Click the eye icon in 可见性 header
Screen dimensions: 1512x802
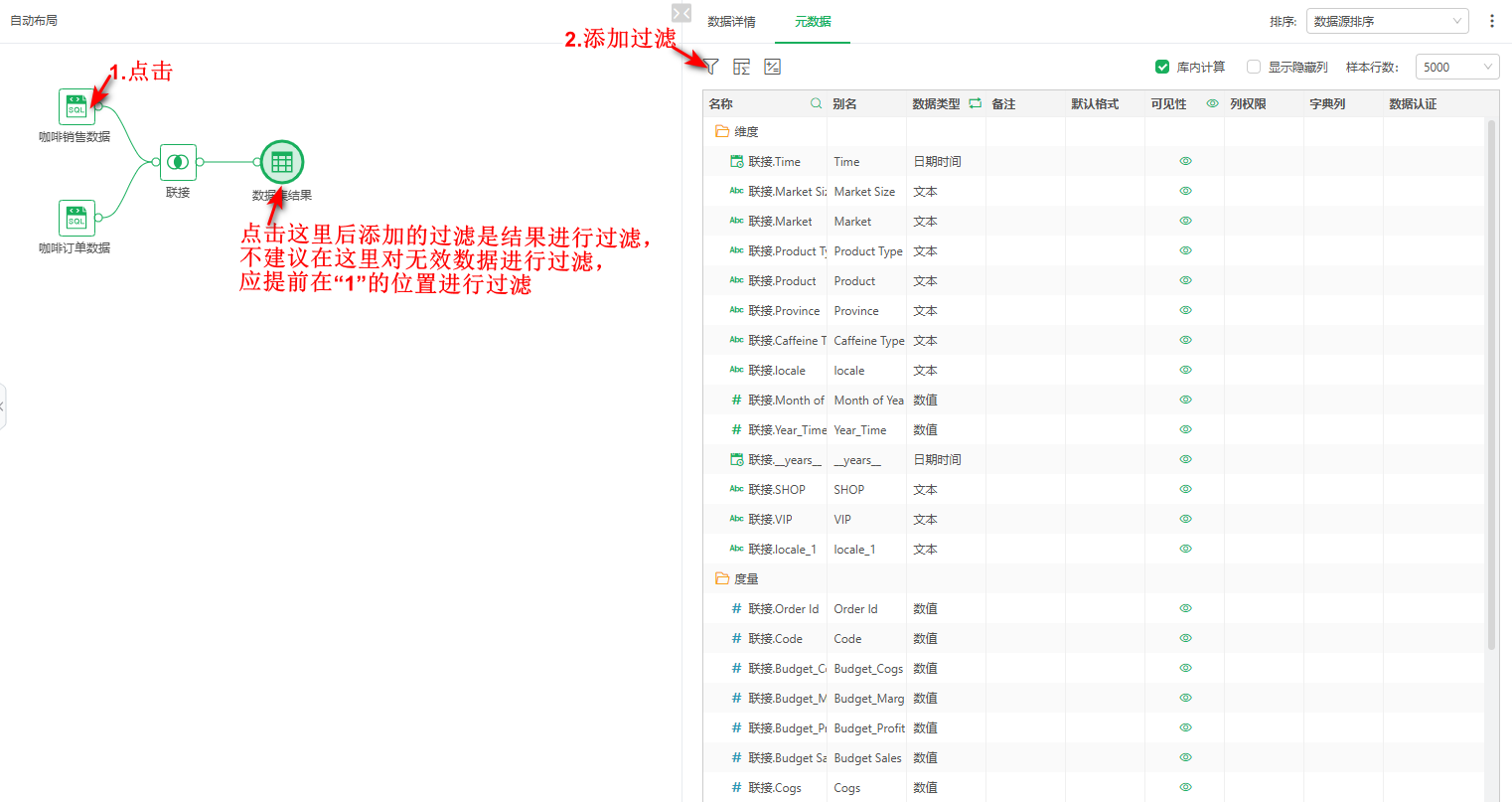pos(1212,103)
